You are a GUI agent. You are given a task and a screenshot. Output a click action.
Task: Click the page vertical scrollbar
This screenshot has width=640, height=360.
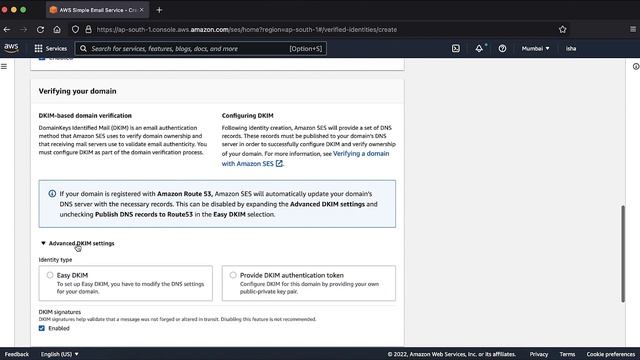click(x=623, y=253)
